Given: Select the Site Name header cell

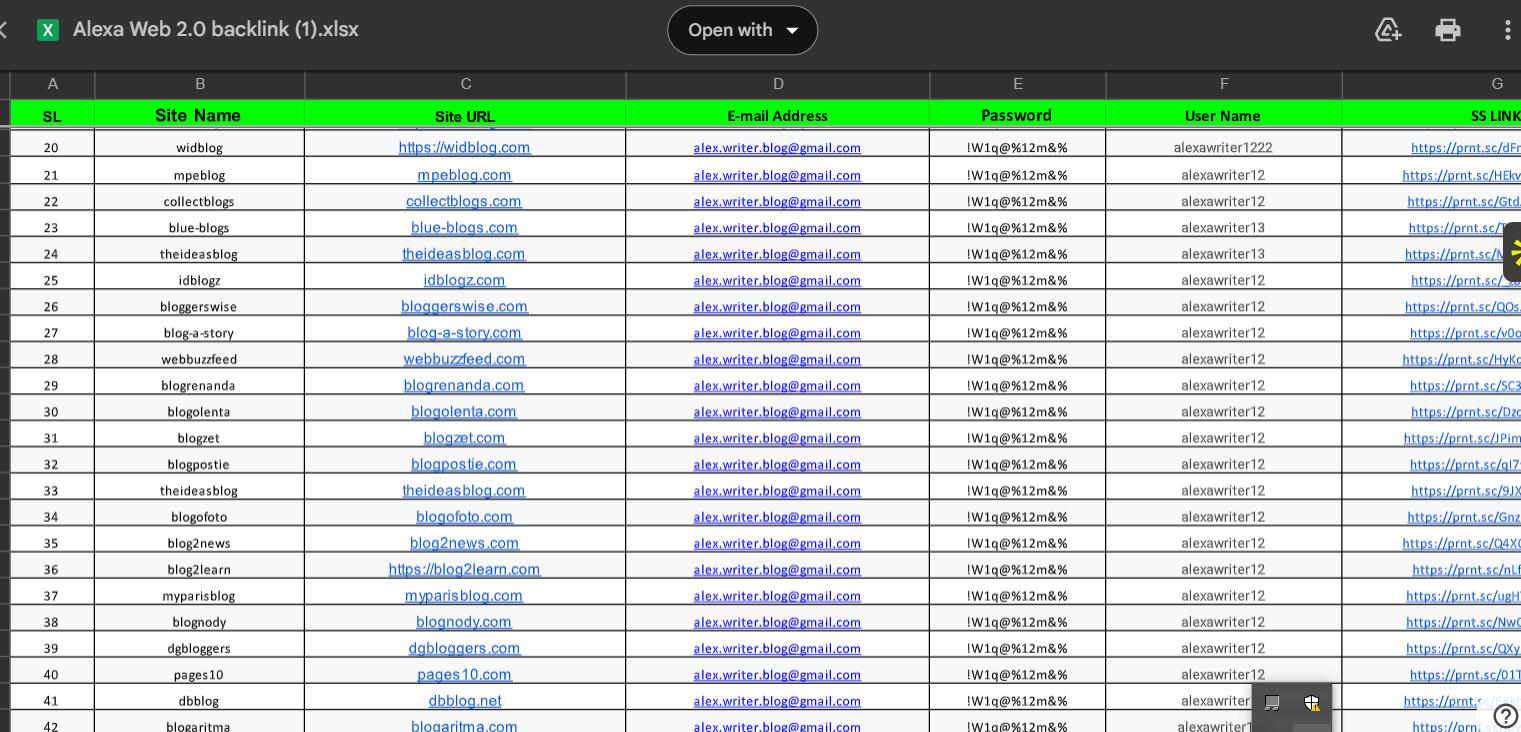Looking at the screenshot, I should pyautogui.click(x=198, y=115).
